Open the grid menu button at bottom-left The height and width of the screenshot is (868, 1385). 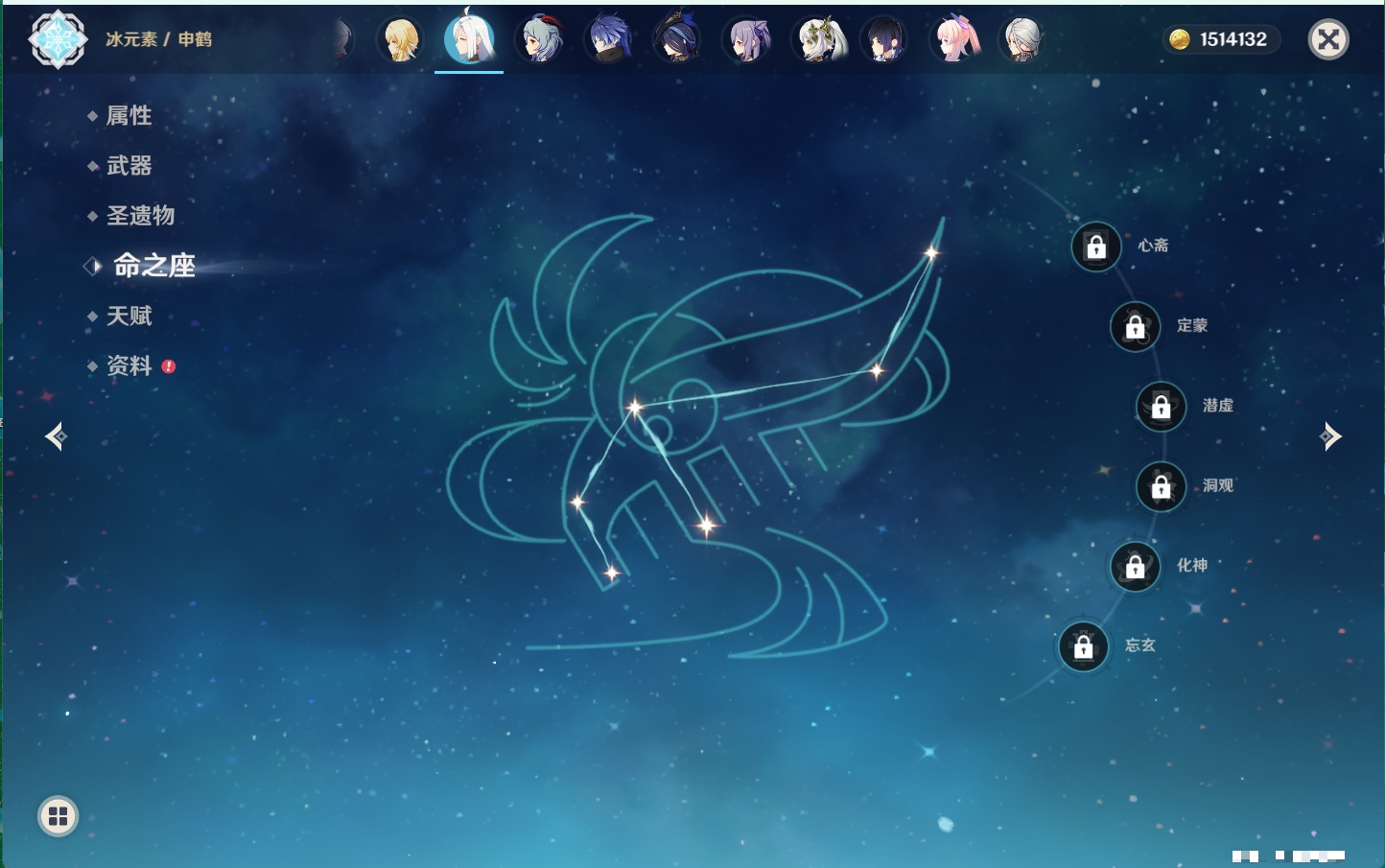point(58,816)
